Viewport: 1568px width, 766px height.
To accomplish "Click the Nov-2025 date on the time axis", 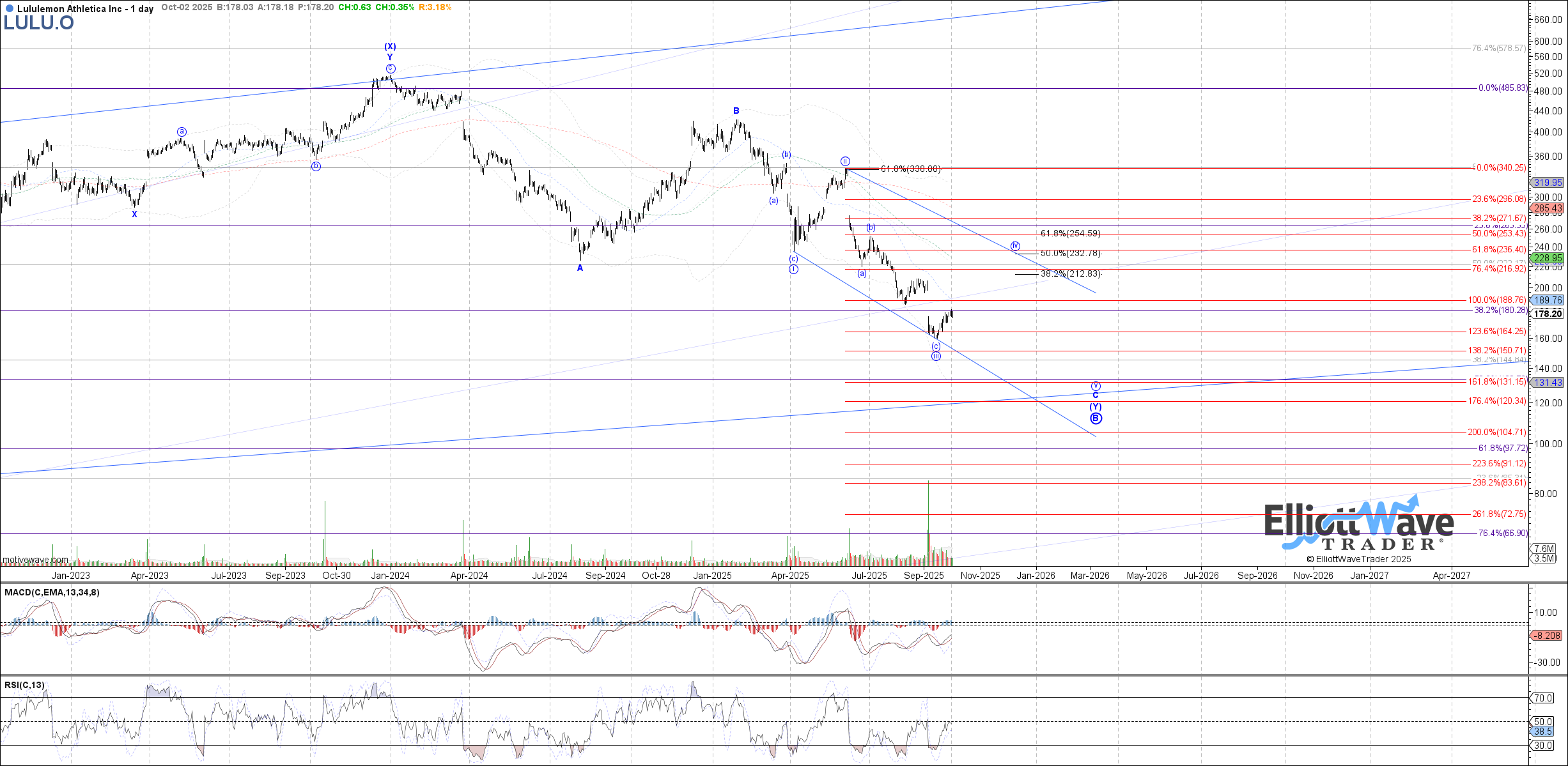I will (x=980, y=576).
